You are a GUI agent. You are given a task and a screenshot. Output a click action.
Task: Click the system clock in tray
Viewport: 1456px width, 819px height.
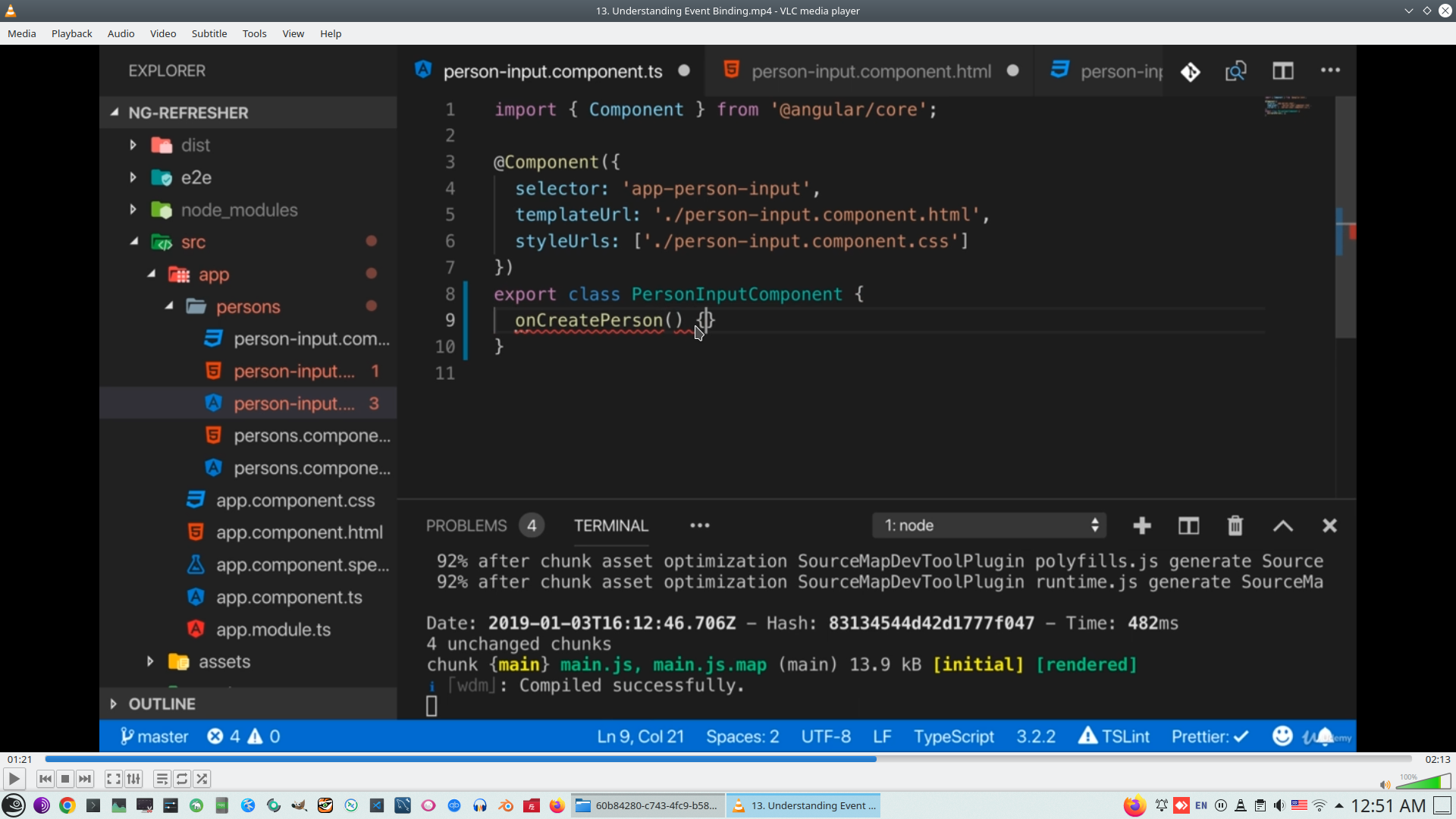pos(1388,805)
